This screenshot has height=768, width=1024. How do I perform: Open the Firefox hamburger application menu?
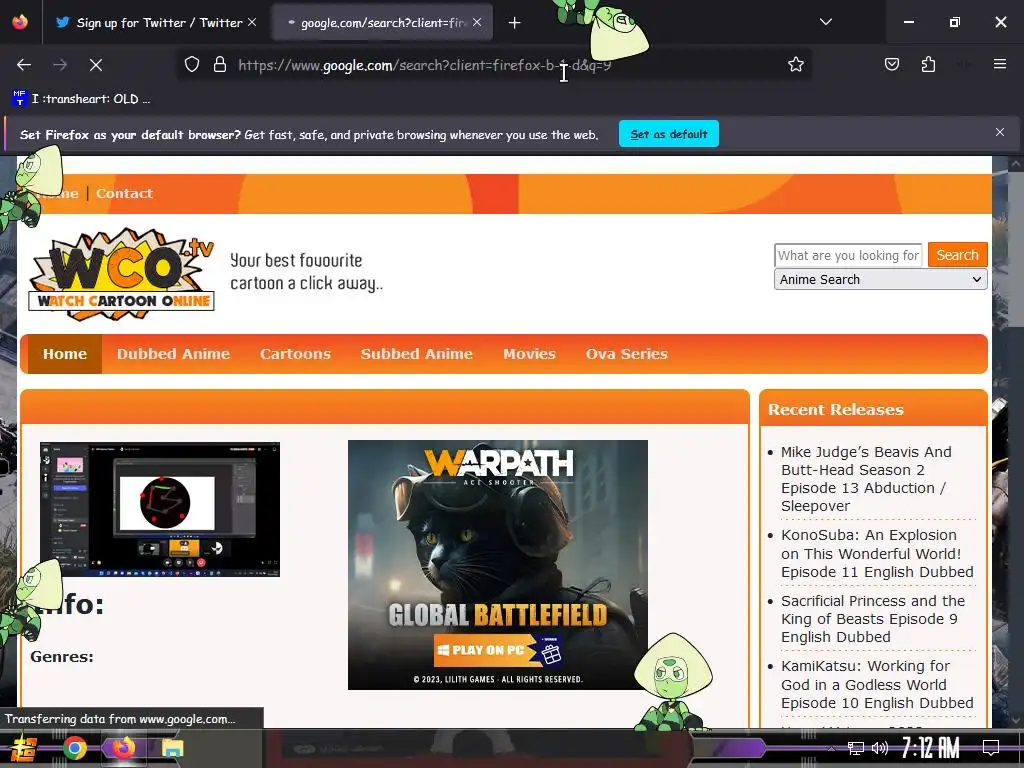point(999,64)
